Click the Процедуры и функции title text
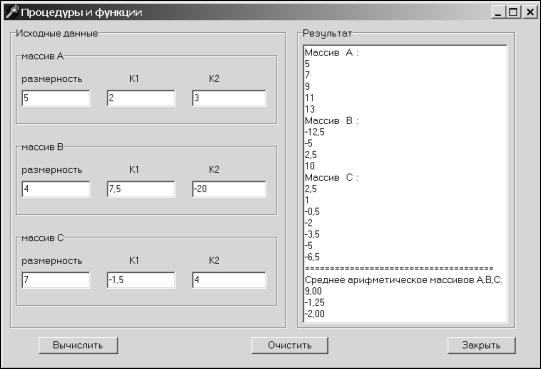541x369 pixels. coord(81,12)
